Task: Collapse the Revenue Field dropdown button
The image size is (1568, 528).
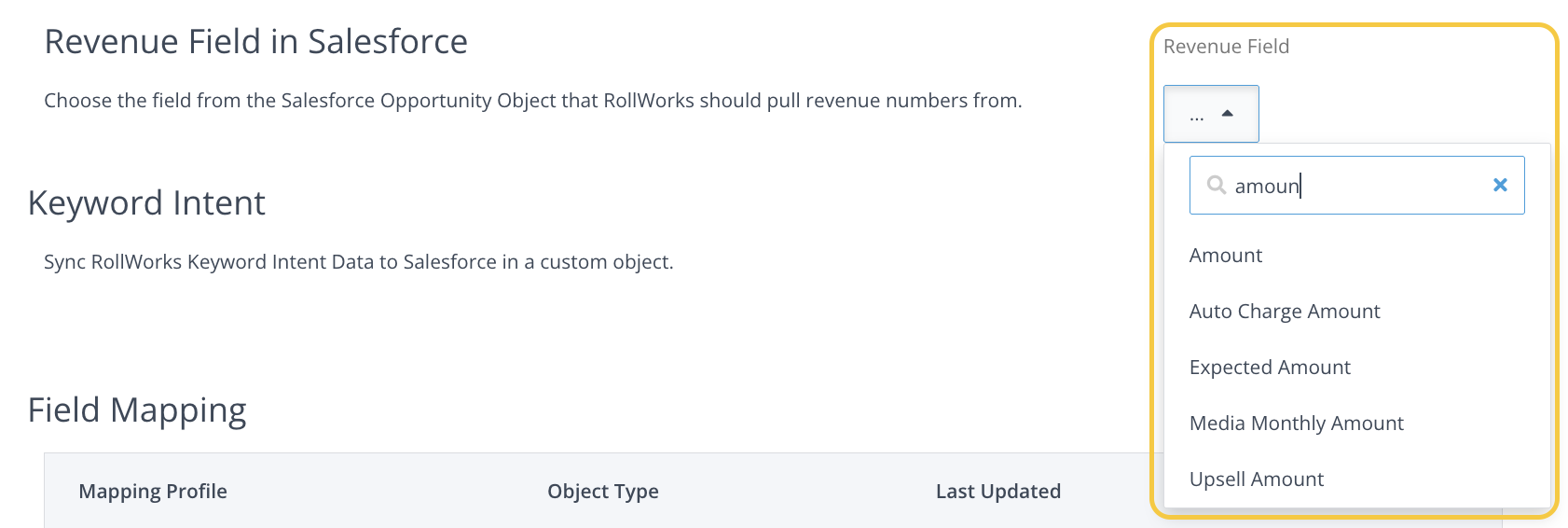Action: click(x=1211, y=114)
